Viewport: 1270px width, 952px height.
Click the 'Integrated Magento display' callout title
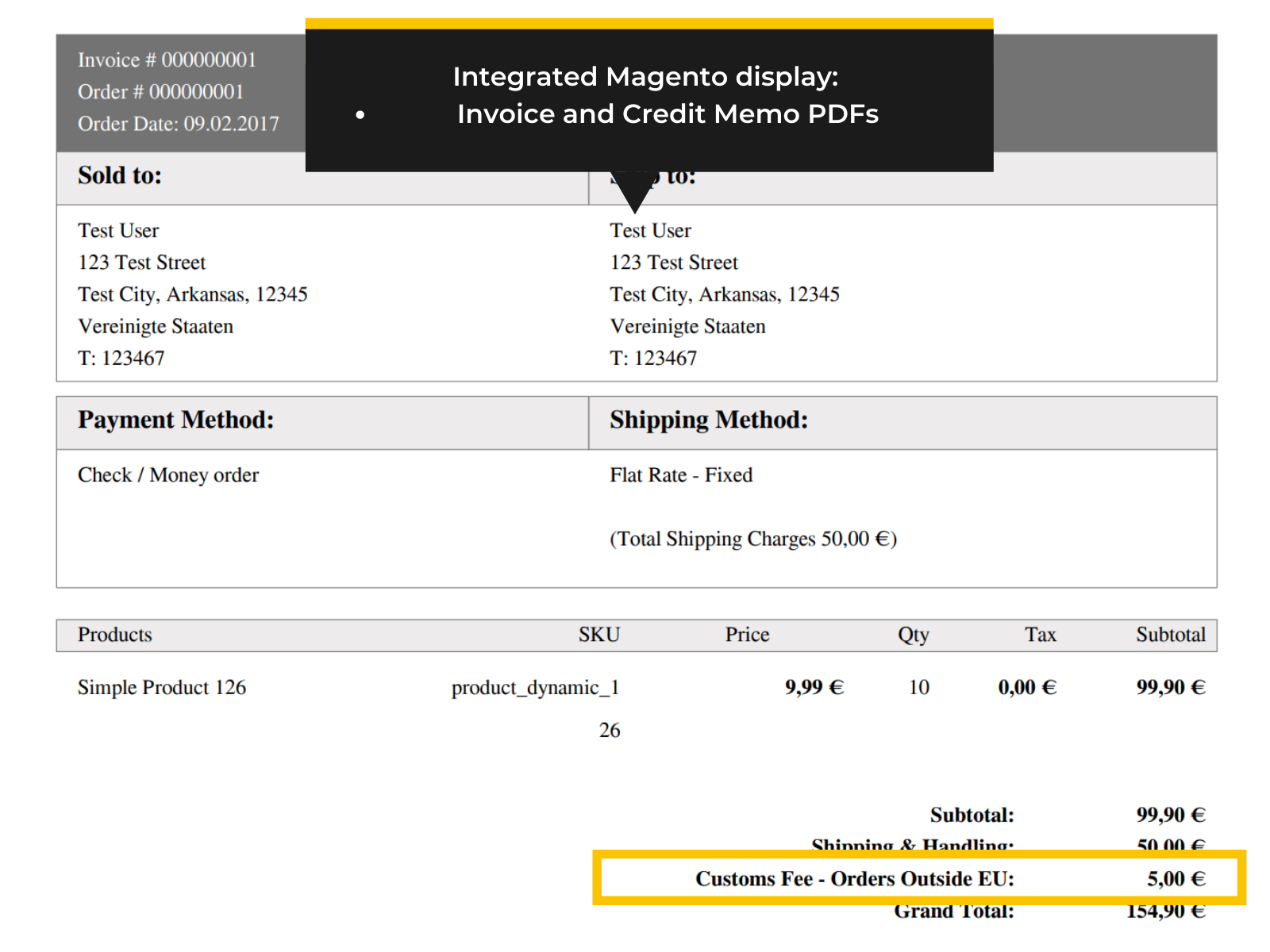[x=645, y=77]
